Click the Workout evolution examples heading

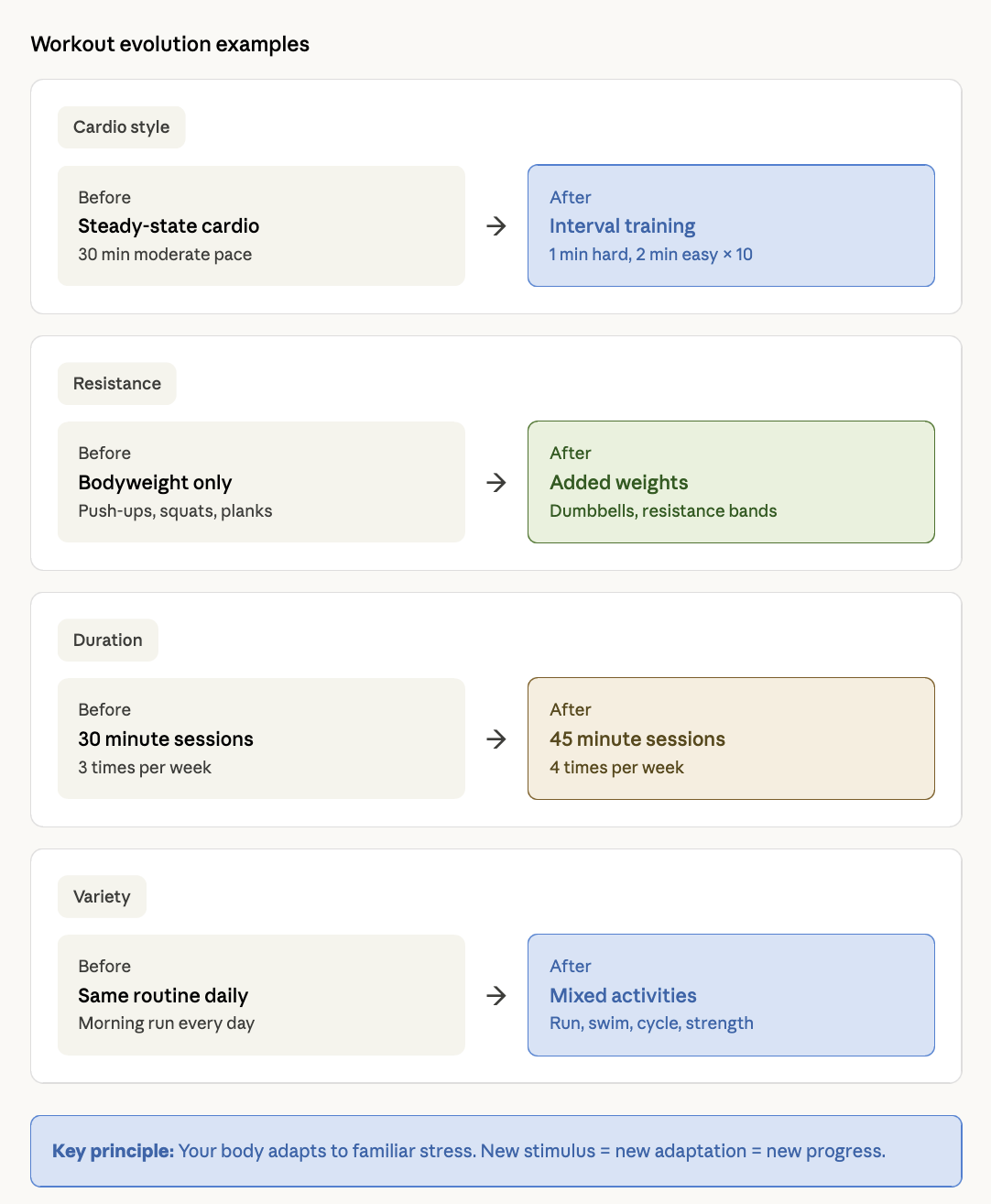[x=170, y=44]
